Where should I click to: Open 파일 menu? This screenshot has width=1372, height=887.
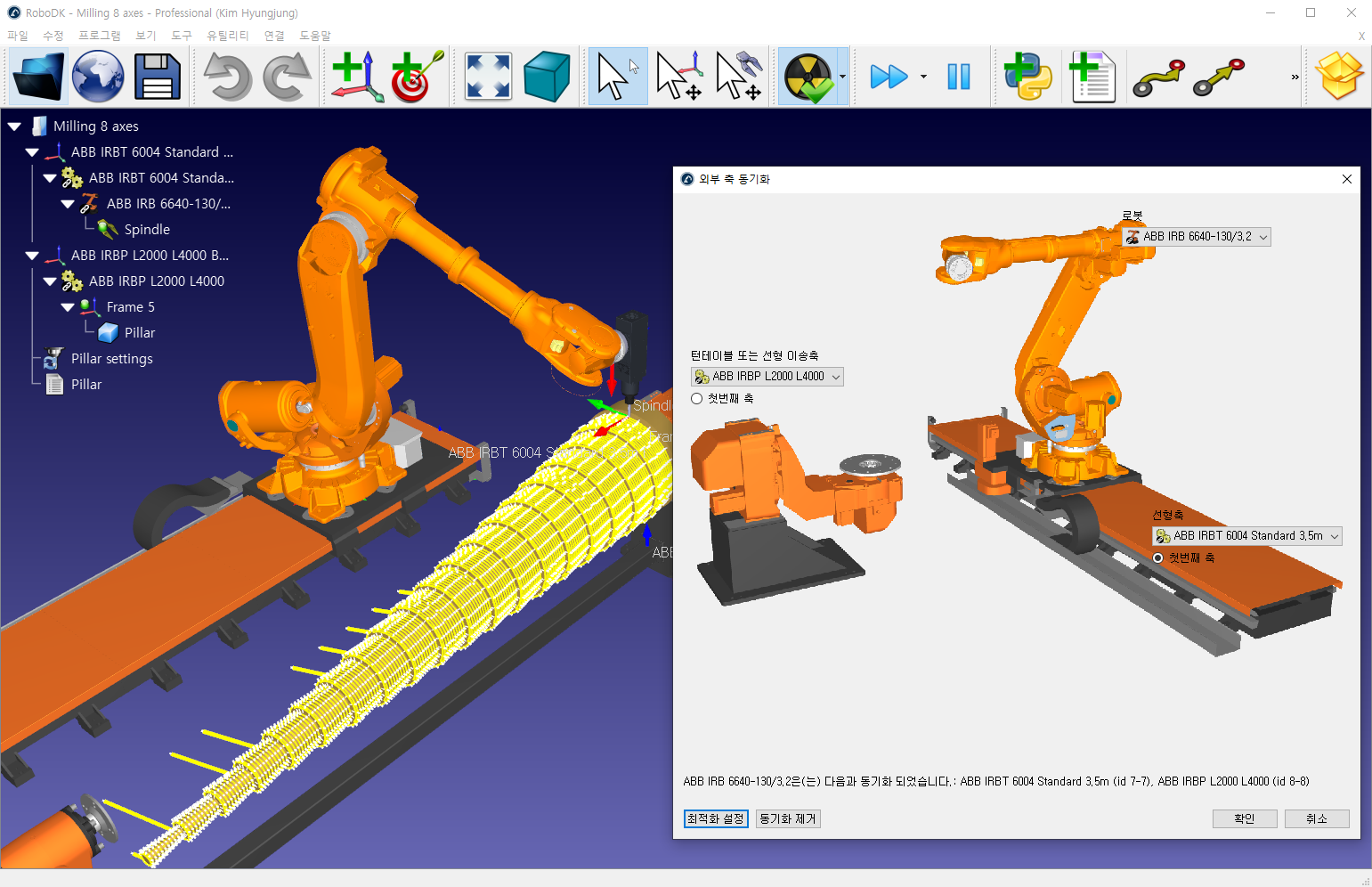(x=18, y=36)
